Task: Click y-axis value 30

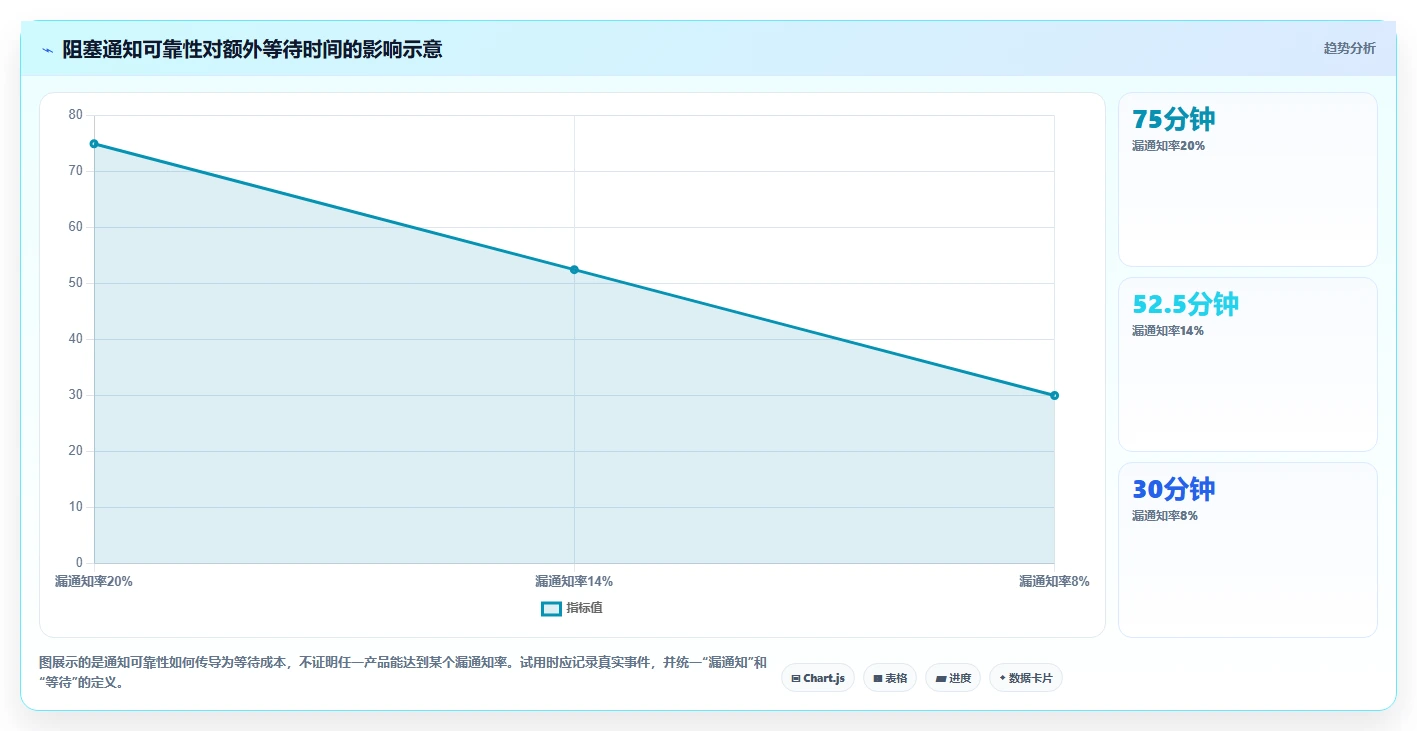Action: click(x=76, y=395)
